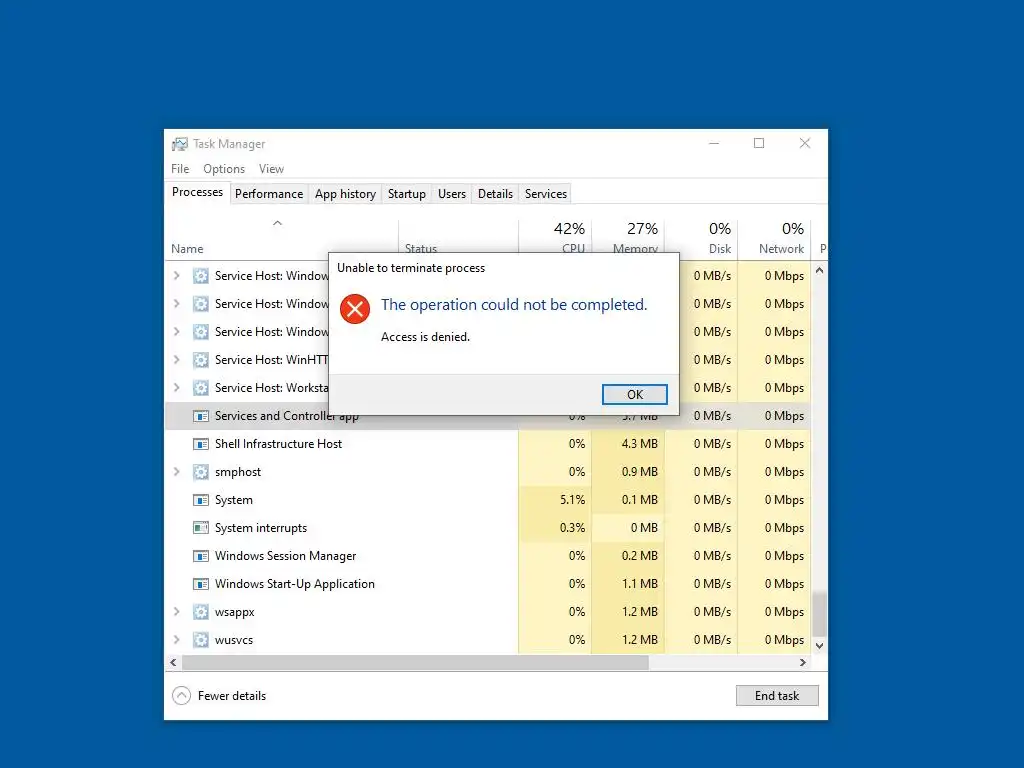
Task: Select the Windows Session Manager process
Action: 487,556
